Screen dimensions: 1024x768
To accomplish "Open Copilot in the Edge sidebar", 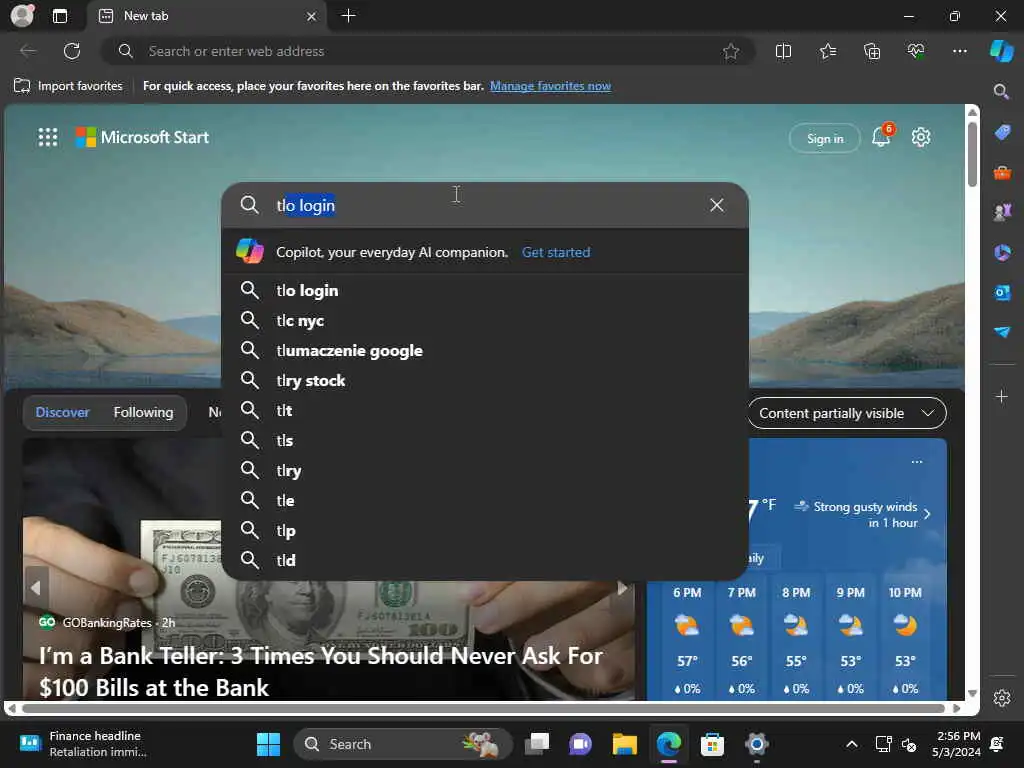I will (x=1002, y=51).
